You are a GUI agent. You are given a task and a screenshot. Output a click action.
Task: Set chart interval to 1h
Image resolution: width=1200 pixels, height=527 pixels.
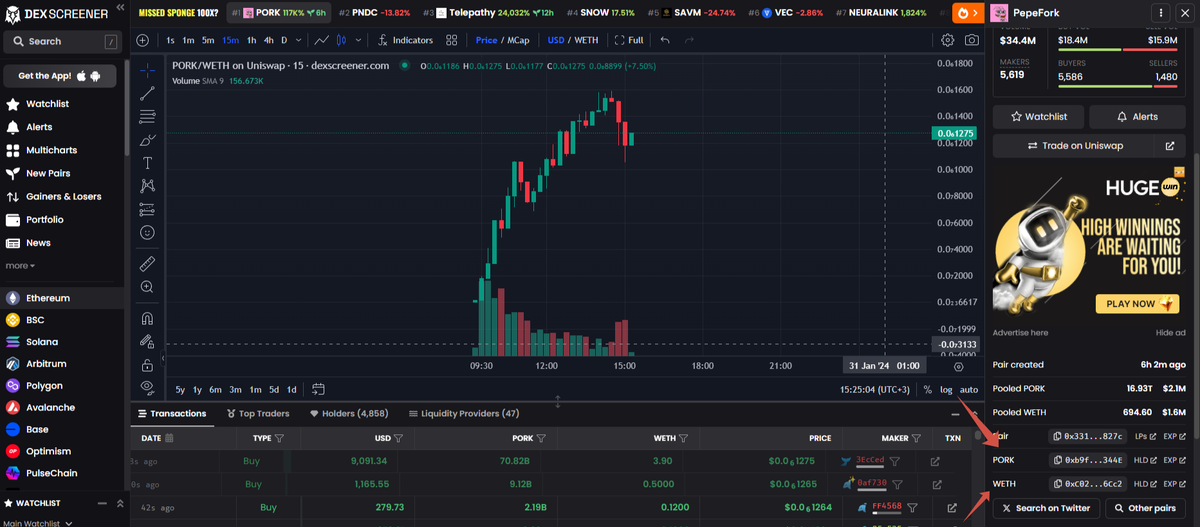[250, 40]
